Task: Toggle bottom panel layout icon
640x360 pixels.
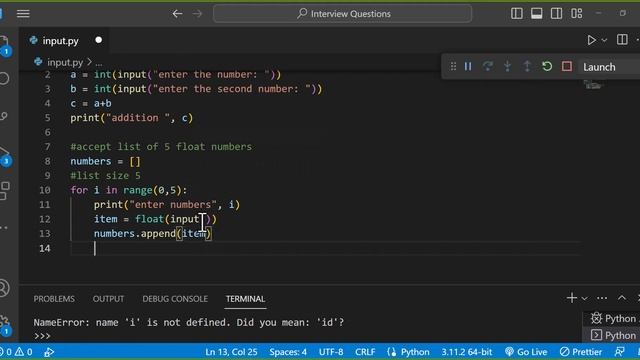Action: pos(537,13)
